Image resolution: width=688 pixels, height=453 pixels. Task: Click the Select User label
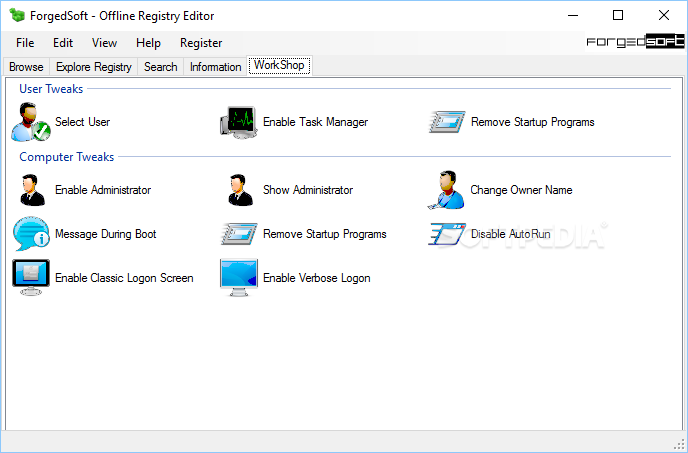click(82, 122)
